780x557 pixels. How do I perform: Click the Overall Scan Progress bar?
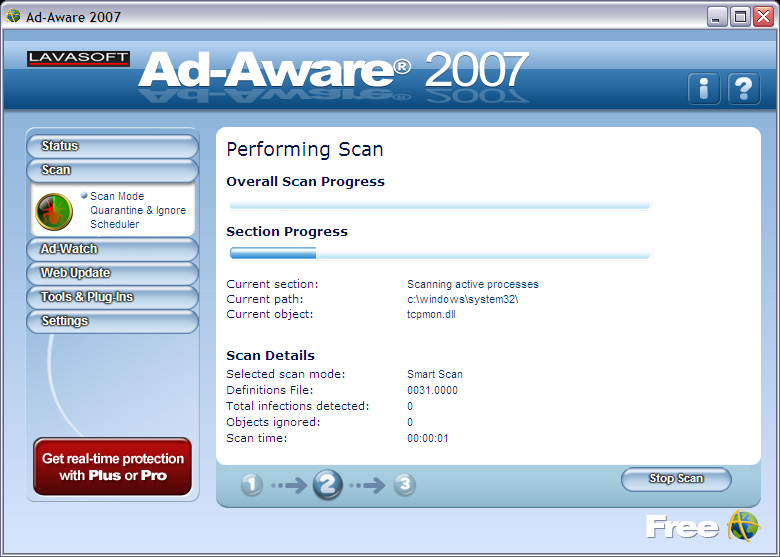coord(440,204)
